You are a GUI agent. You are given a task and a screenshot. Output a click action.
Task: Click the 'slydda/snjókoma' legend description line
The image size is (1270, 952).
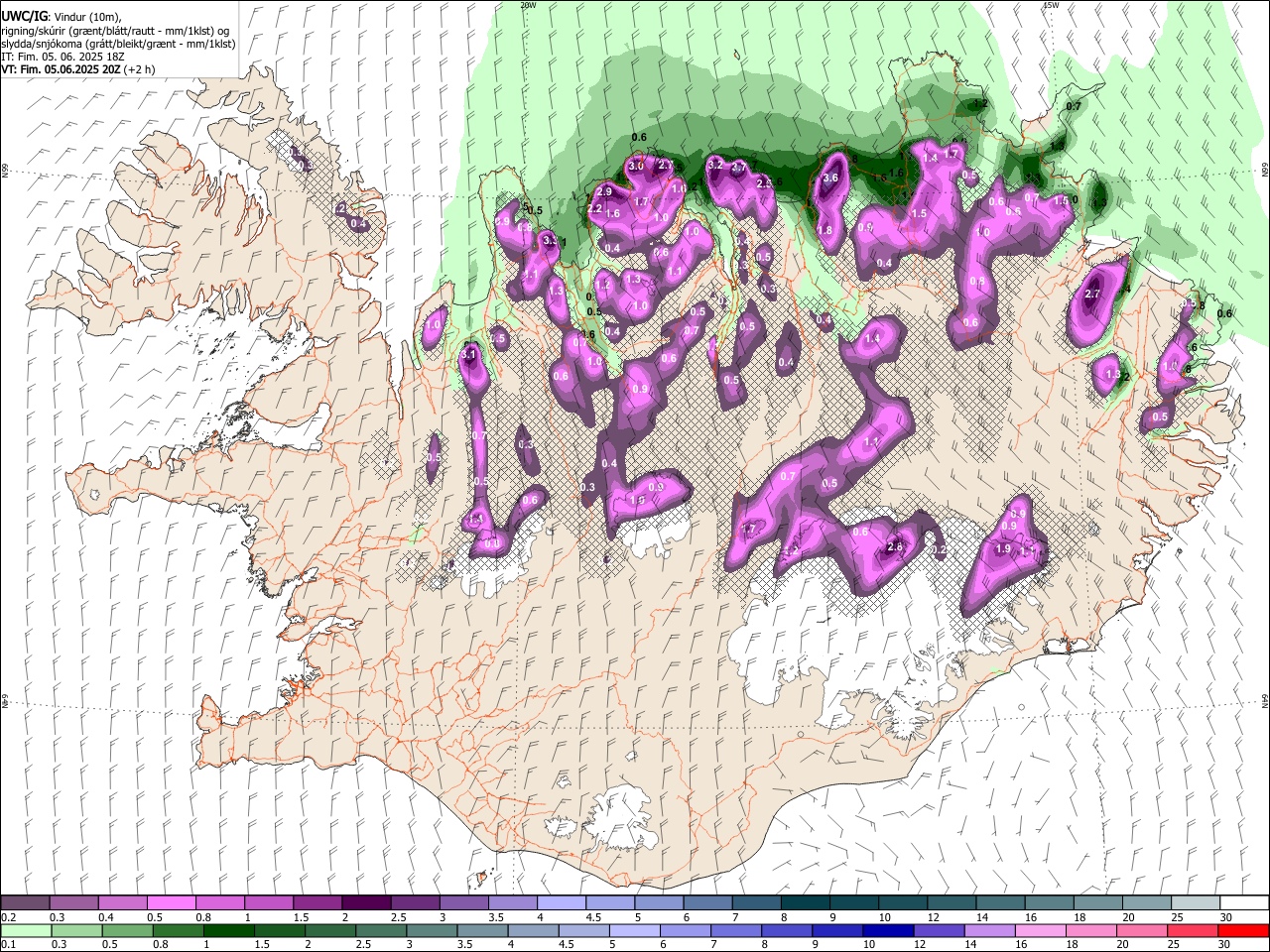[118, 44]
